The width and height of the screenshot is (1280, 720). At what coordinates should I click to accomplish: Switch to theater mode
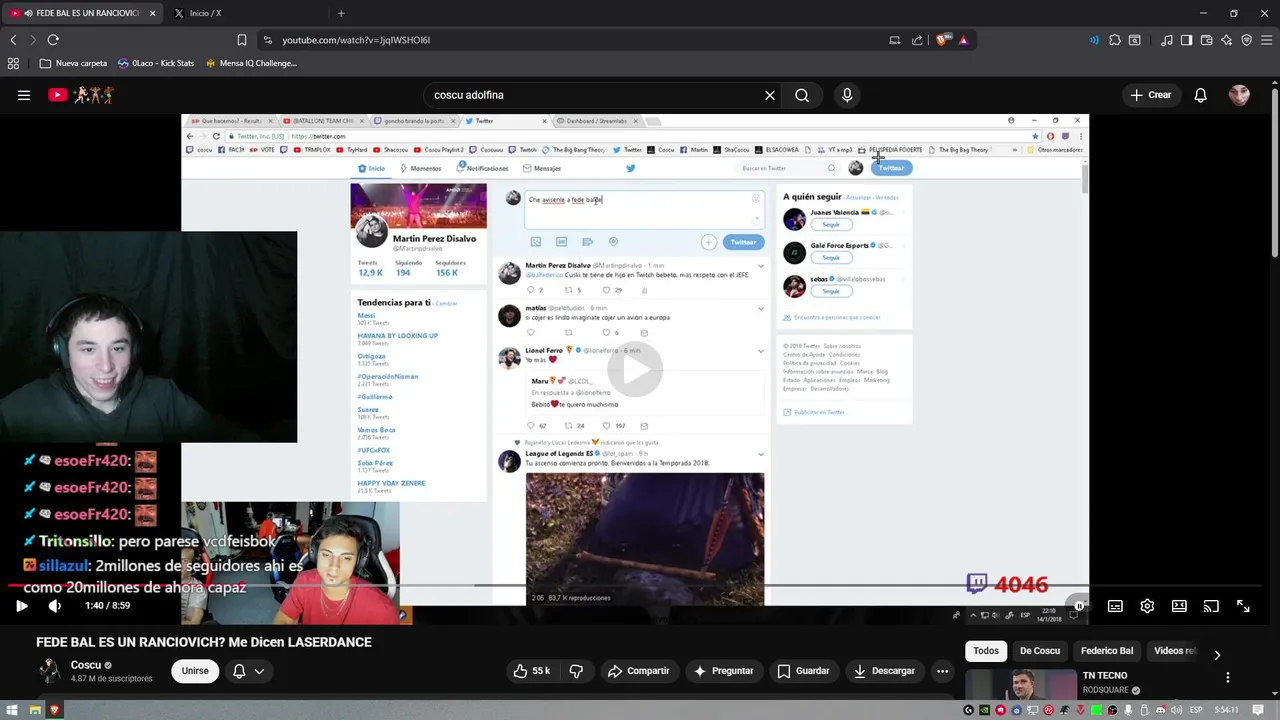click(x=1179, y=605)
